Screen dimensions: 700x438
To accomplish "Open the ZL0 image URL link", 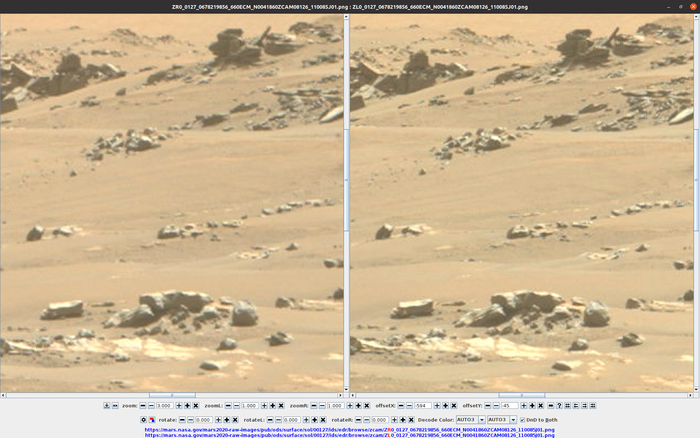I will click(x=349, y=435).
